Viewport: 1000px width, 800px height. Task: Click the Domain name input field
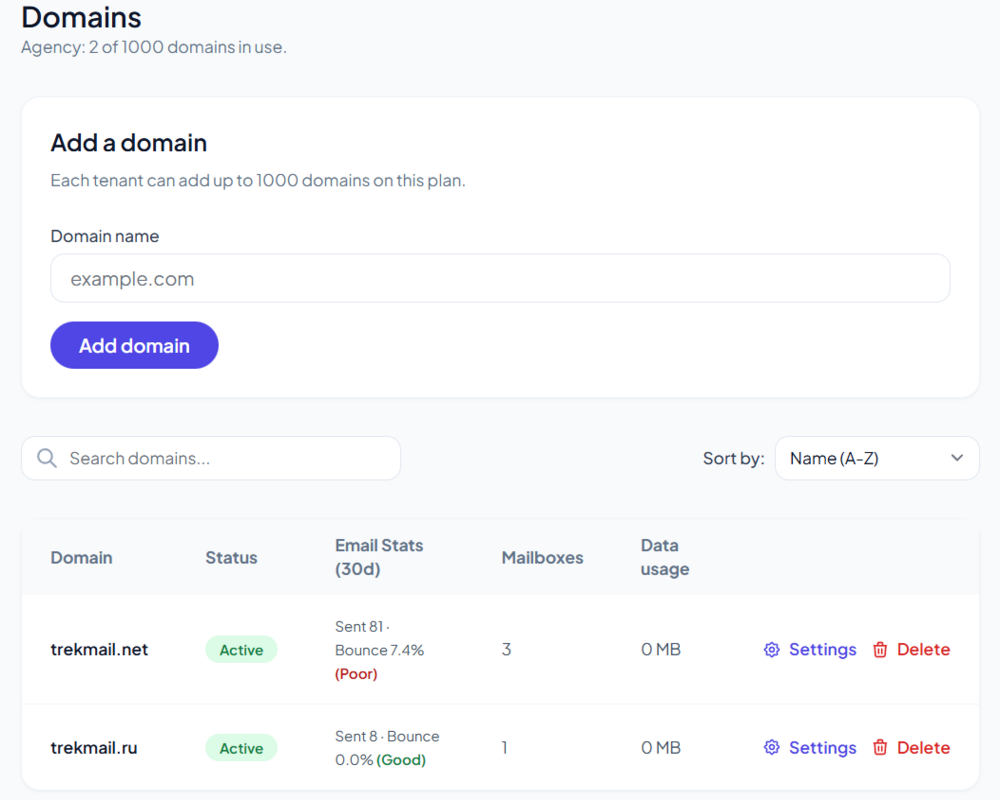click(x=500, y=278)
